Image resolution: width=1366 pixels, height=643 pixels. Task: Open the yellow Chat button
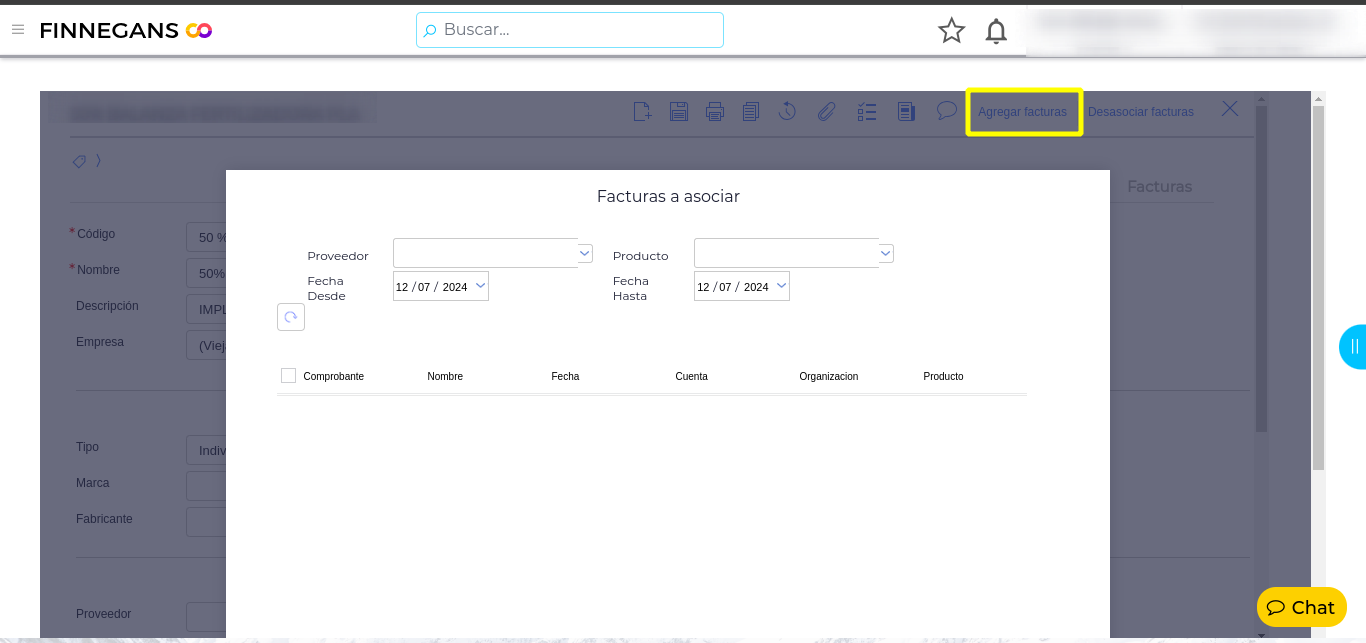pos(1301,607)
